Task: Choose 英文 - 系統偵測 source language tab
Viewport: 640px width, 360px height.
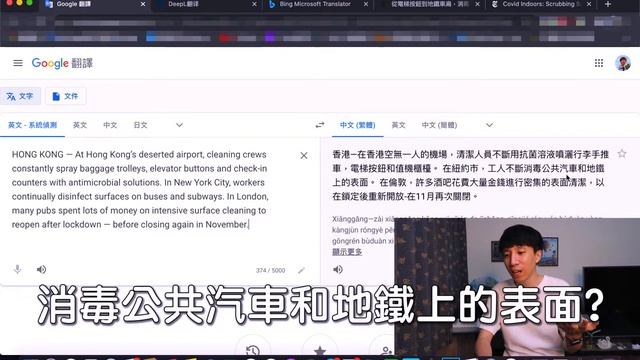Action: tap(32, 125)
